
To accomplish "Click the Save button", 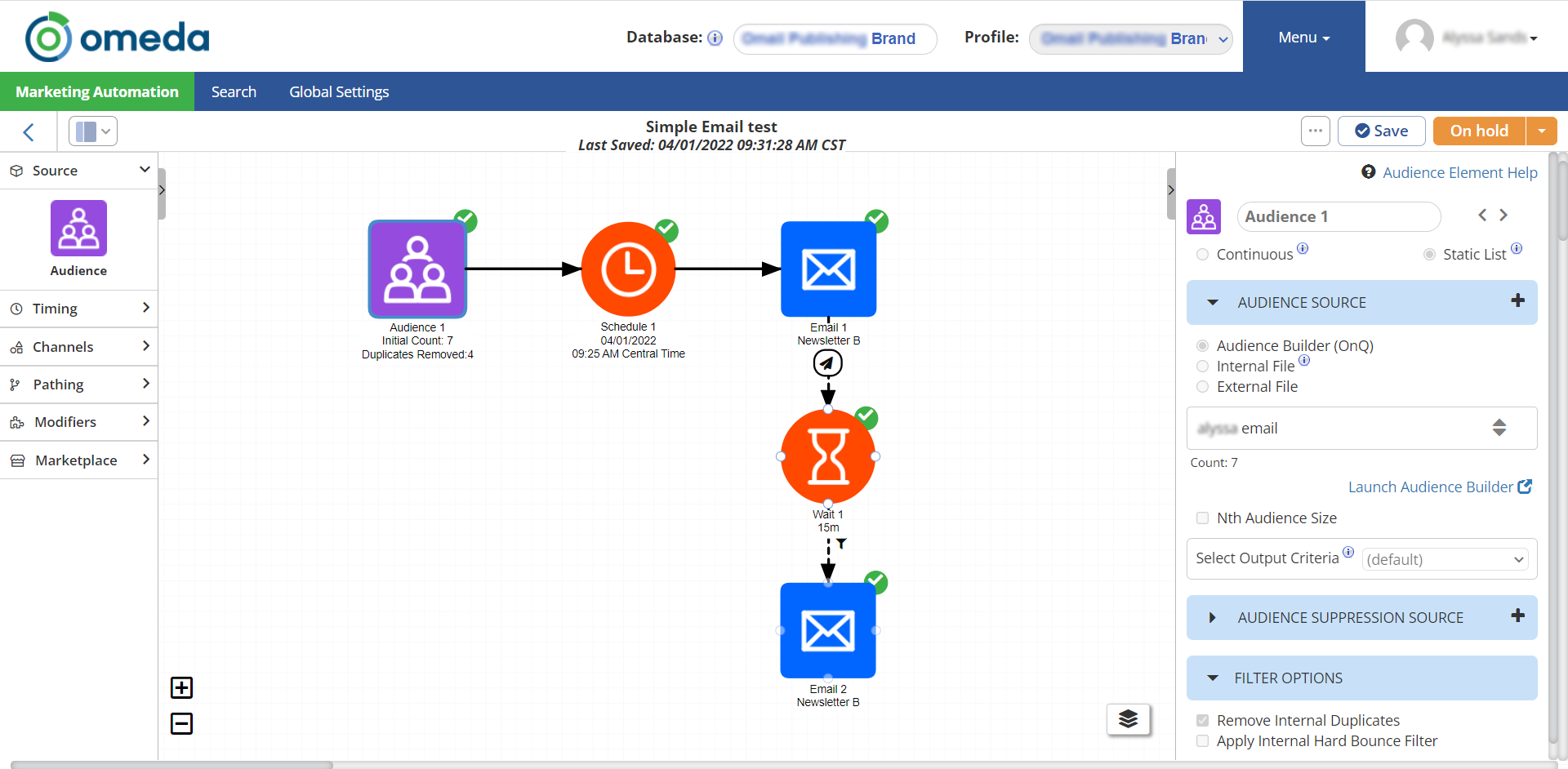I will [1381, 131].
